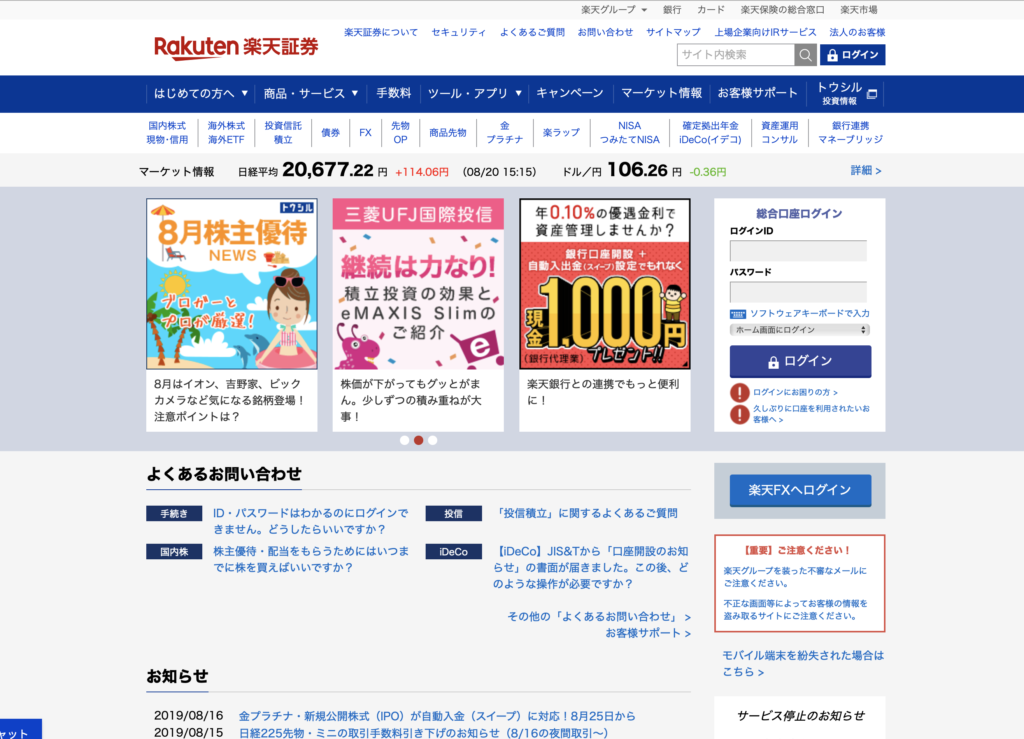Open the 金プラチナ・新規公開株式 news link
1024x739 pixels.
[x=437, y=716]
